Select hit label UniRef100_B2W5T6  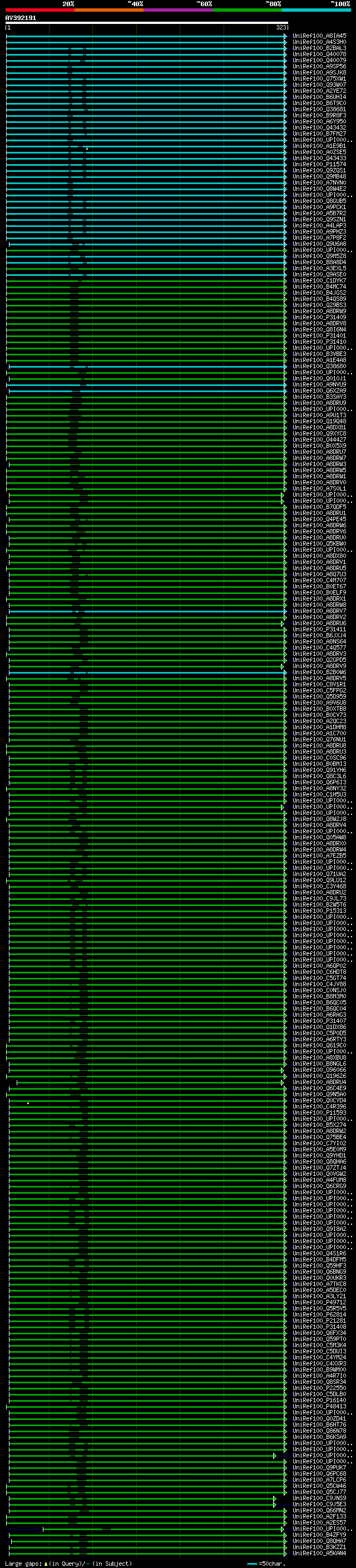point(319,904)
